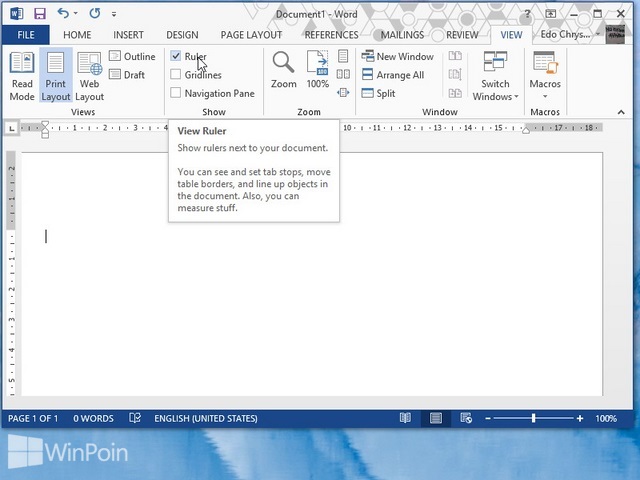This screenshot has height=480, width=640.
Task: Switch to Outline view
Action: pyautogui.click(x=132, y=56)
